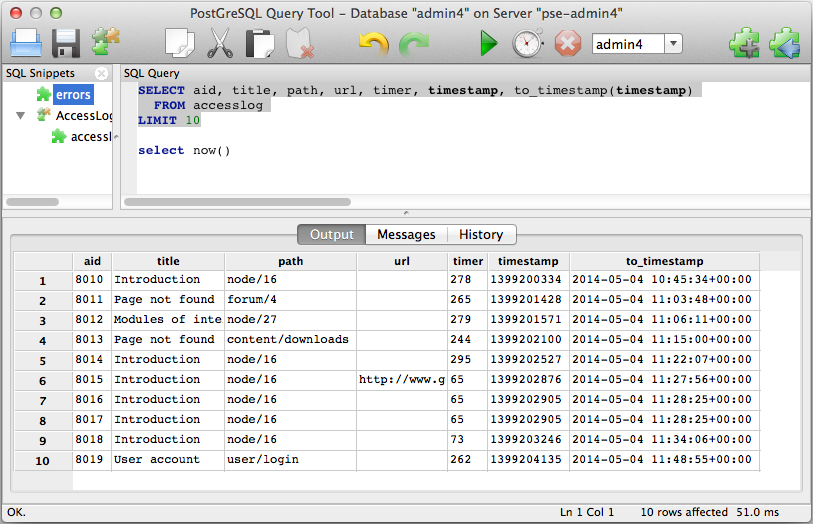813x524 pixels.
Task: Click the paste clipboard icon
Action: (260, 43)
